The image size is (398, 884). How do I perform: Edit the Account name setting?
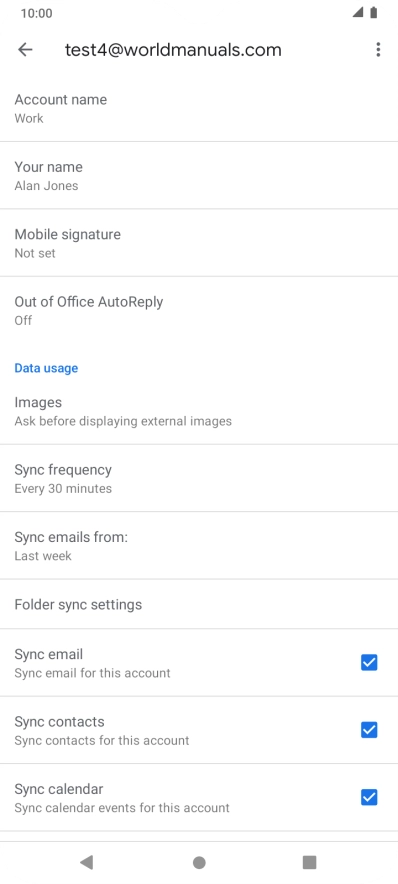pos(199,108)
